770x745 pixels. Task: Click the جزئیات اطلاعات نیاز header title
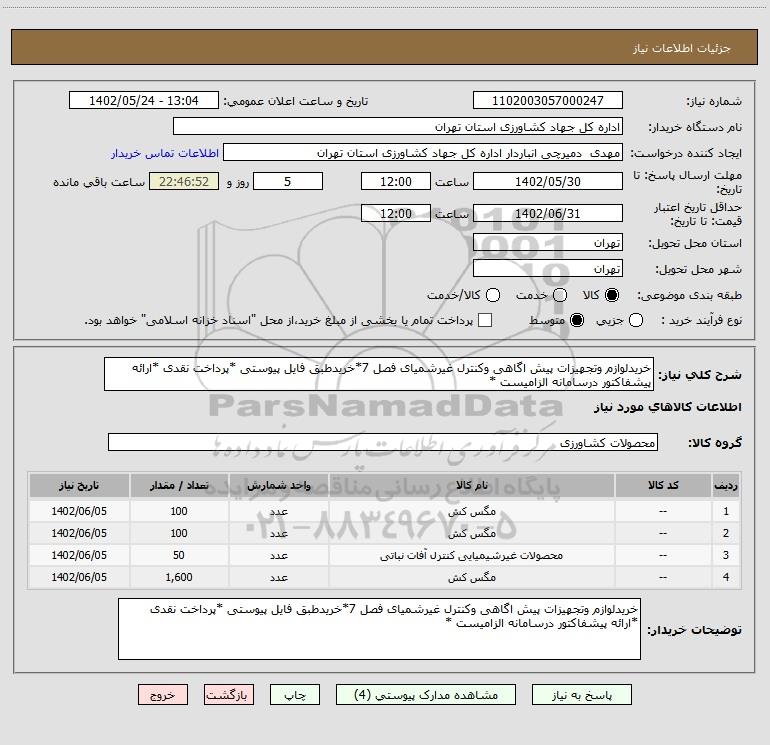point(682,48)
